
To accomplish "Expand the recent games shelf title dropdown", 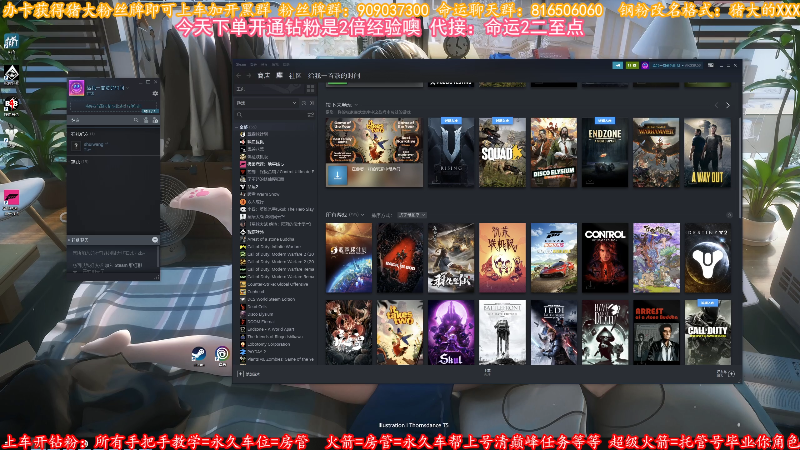I will pyautogui.click(x=342, y=105).
